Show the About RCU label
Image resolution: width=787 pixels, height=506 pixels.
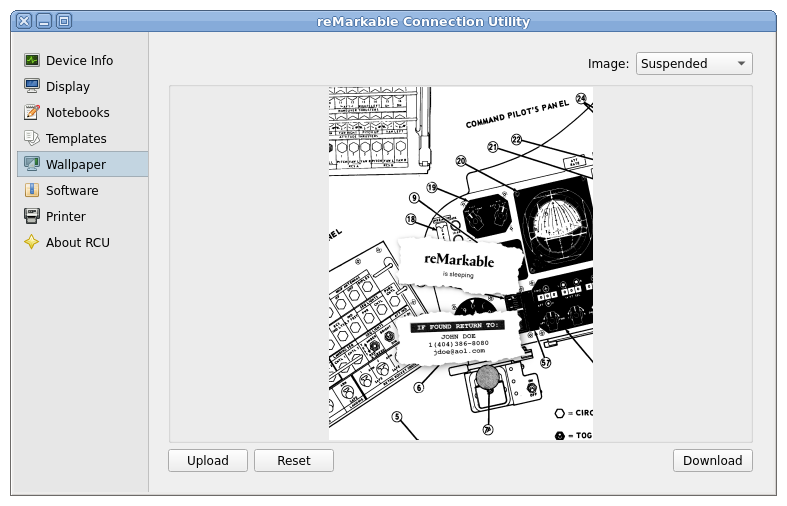(x=78, y=242)
